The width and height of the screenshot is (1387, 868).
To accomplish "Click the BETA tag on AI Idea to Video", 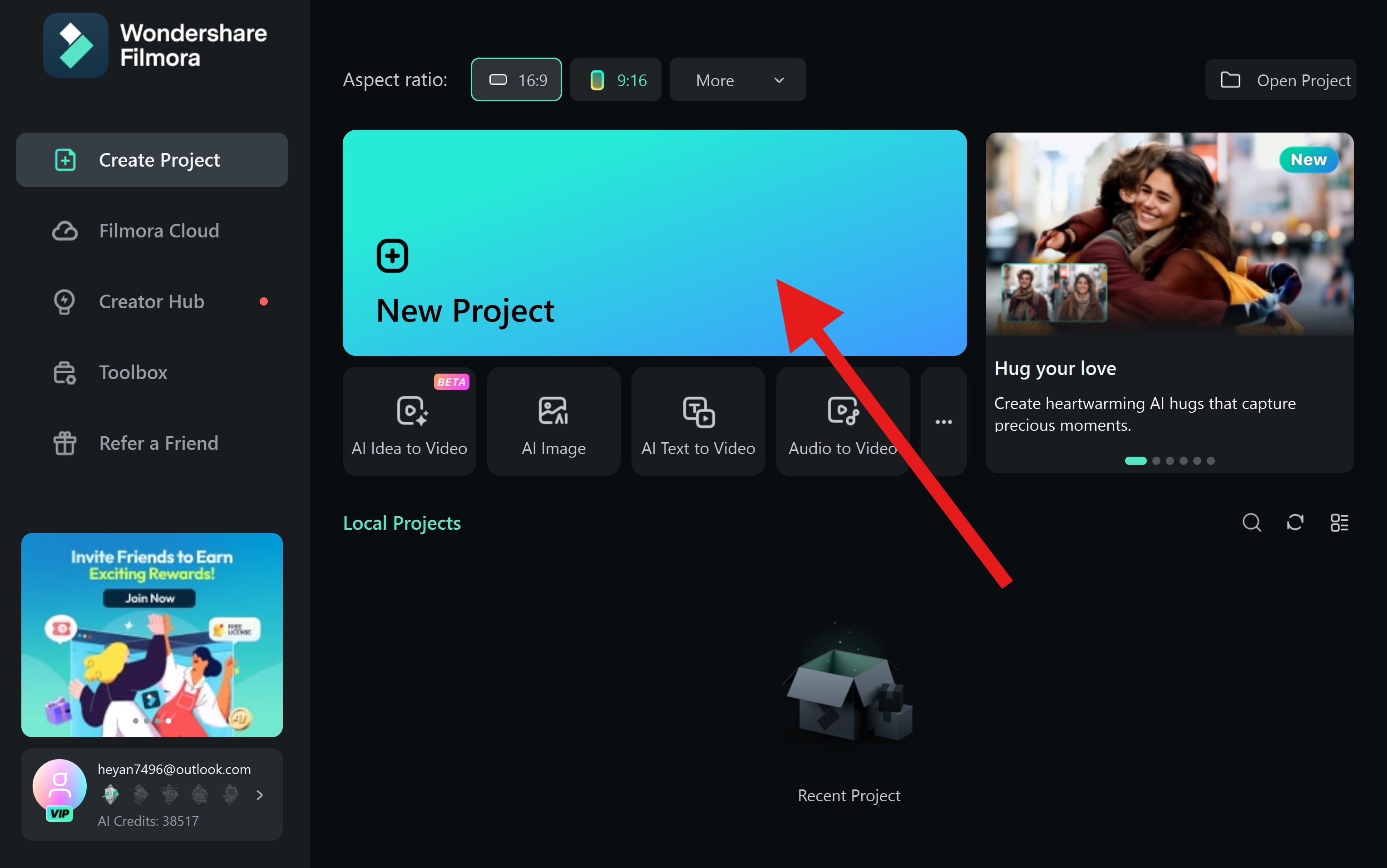I will (451, 382).
